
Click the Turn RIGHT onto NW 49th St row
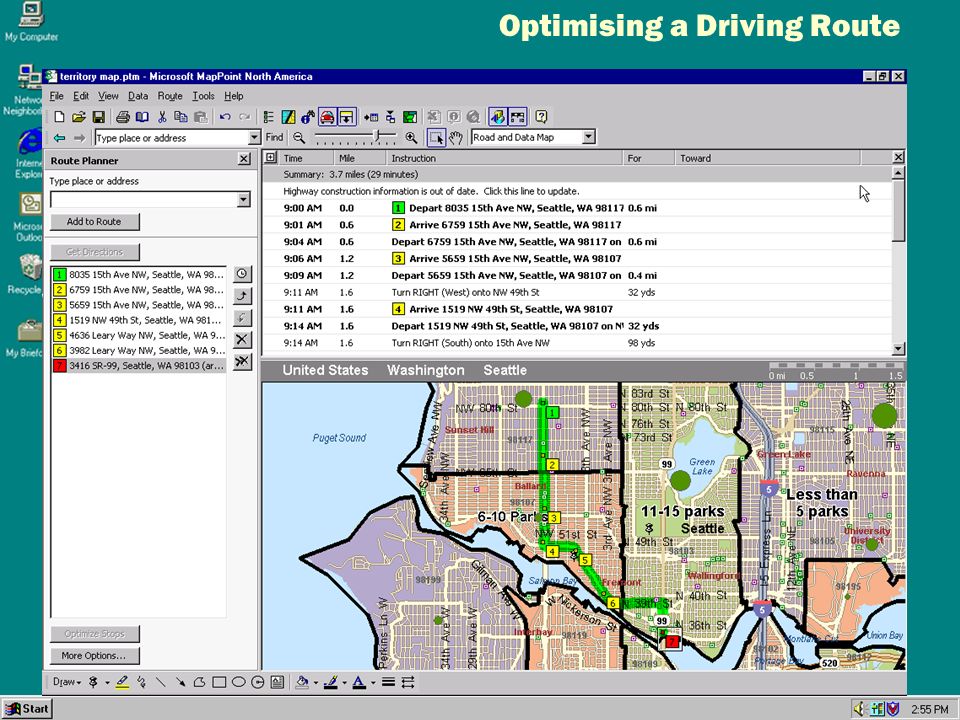(x=577, y=292)
